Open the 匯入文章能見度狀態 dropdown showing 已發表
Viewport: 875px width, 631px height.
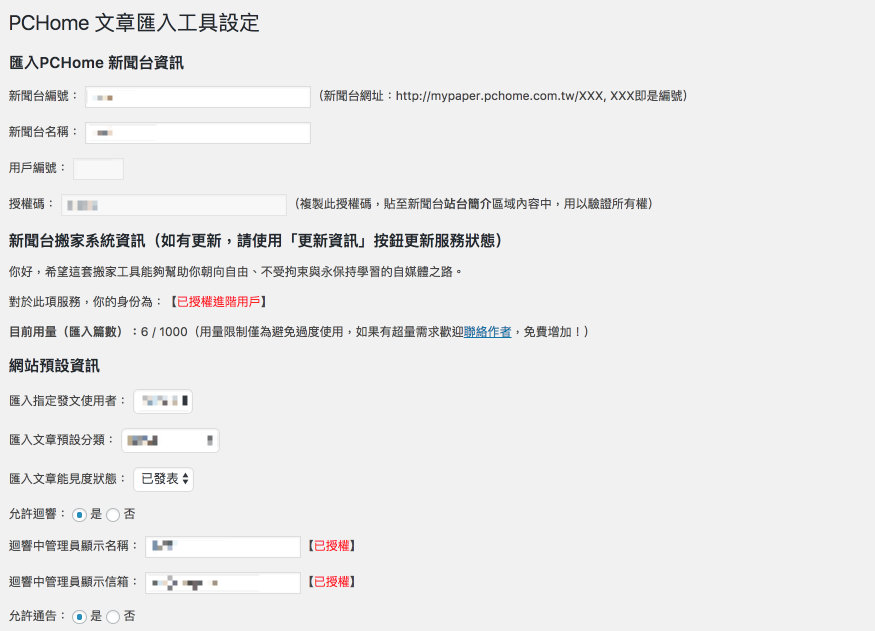164,479
